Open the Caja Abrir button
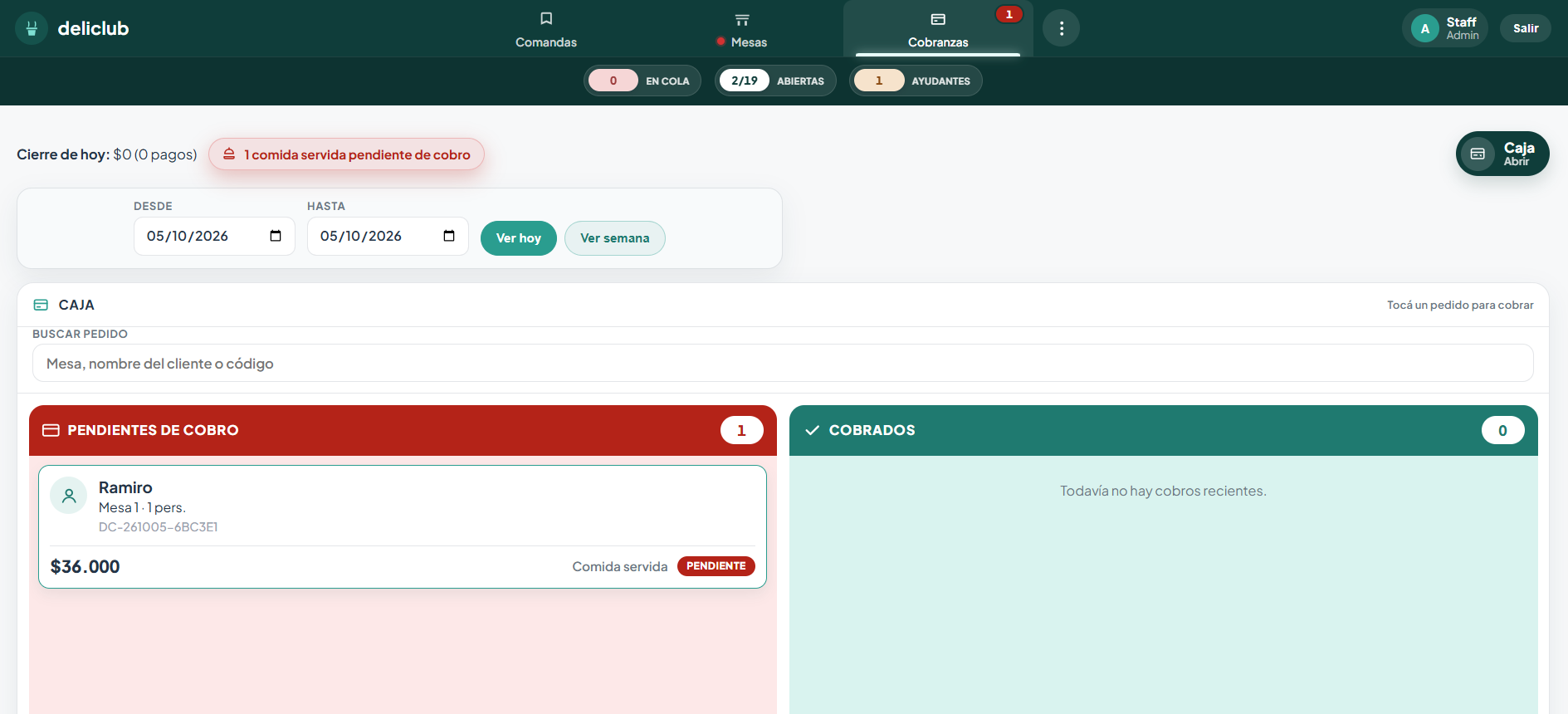1568x714 pixels. 1502,154
